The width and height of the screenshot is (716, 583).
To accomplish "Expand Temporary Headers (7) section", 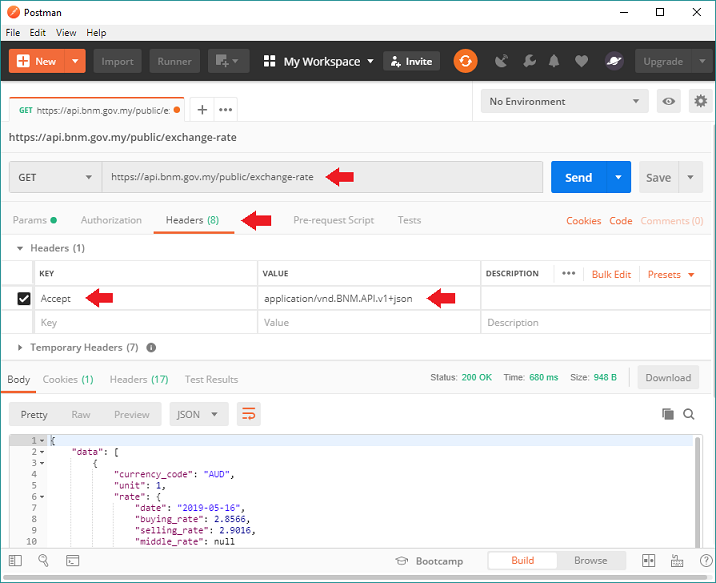I will 20,348.
